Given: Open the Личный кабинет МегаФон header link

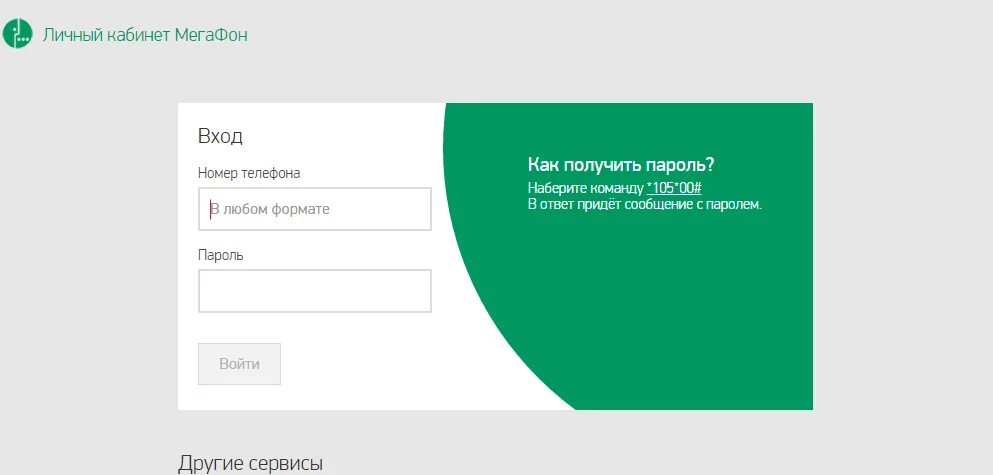Looking at the screenshot, I should [145, 35].
